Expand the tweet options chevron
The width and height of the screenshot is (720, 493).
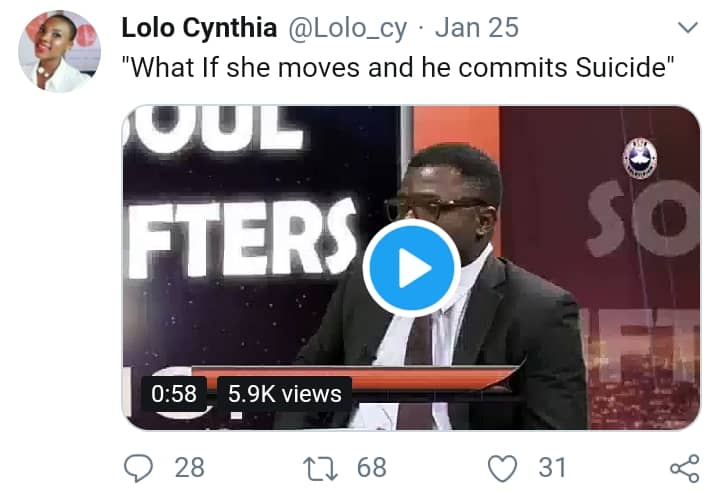pyautogui.click(x=688, y=27)
